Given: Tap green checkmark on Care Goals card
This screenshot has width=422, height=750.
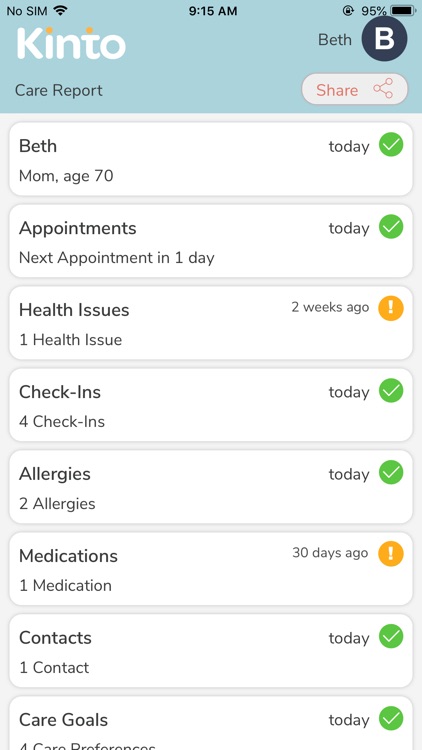Looking at the screenshot, I should pyautogui.click(x=391, y=718).
